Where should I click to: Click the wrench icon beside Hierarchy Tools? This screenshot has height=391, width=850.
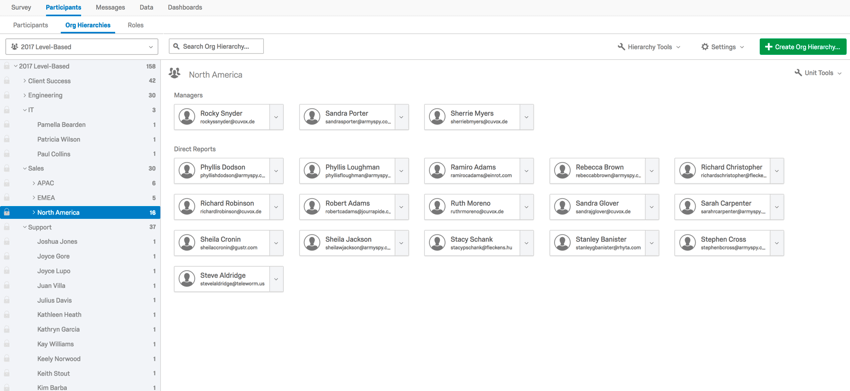pos(621,47)
